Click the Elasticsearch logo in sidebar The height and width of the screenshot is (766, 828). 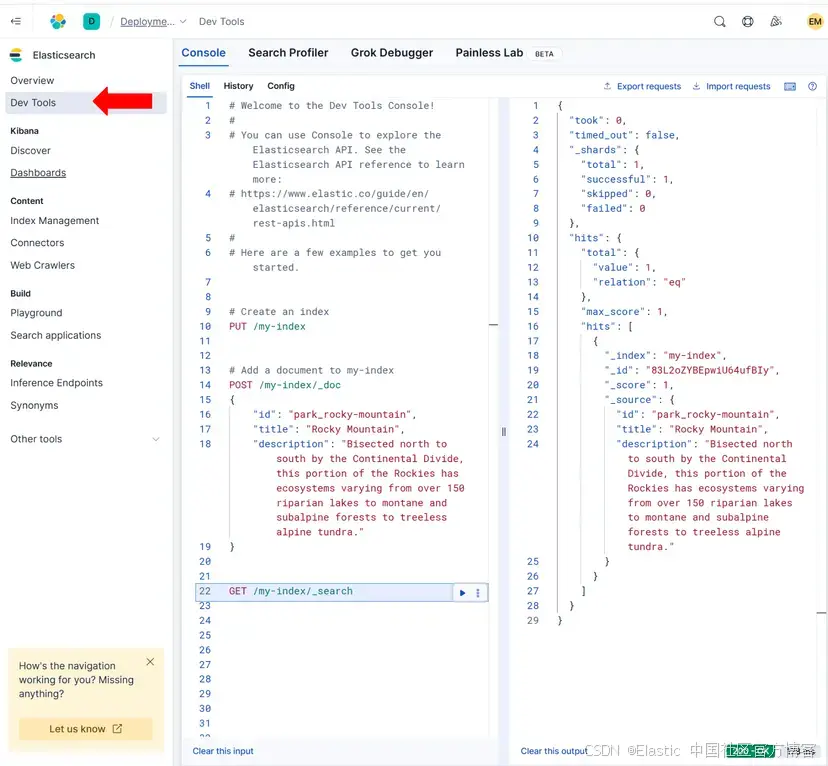click(16, 55)
